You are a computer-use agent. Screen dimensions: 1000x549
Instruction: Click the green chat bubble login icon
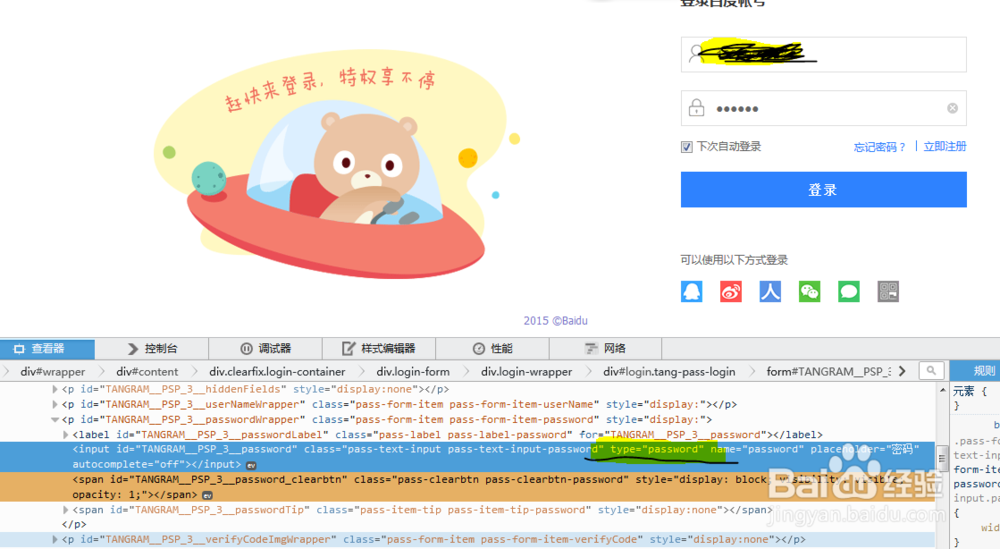(x=849, y=291)
